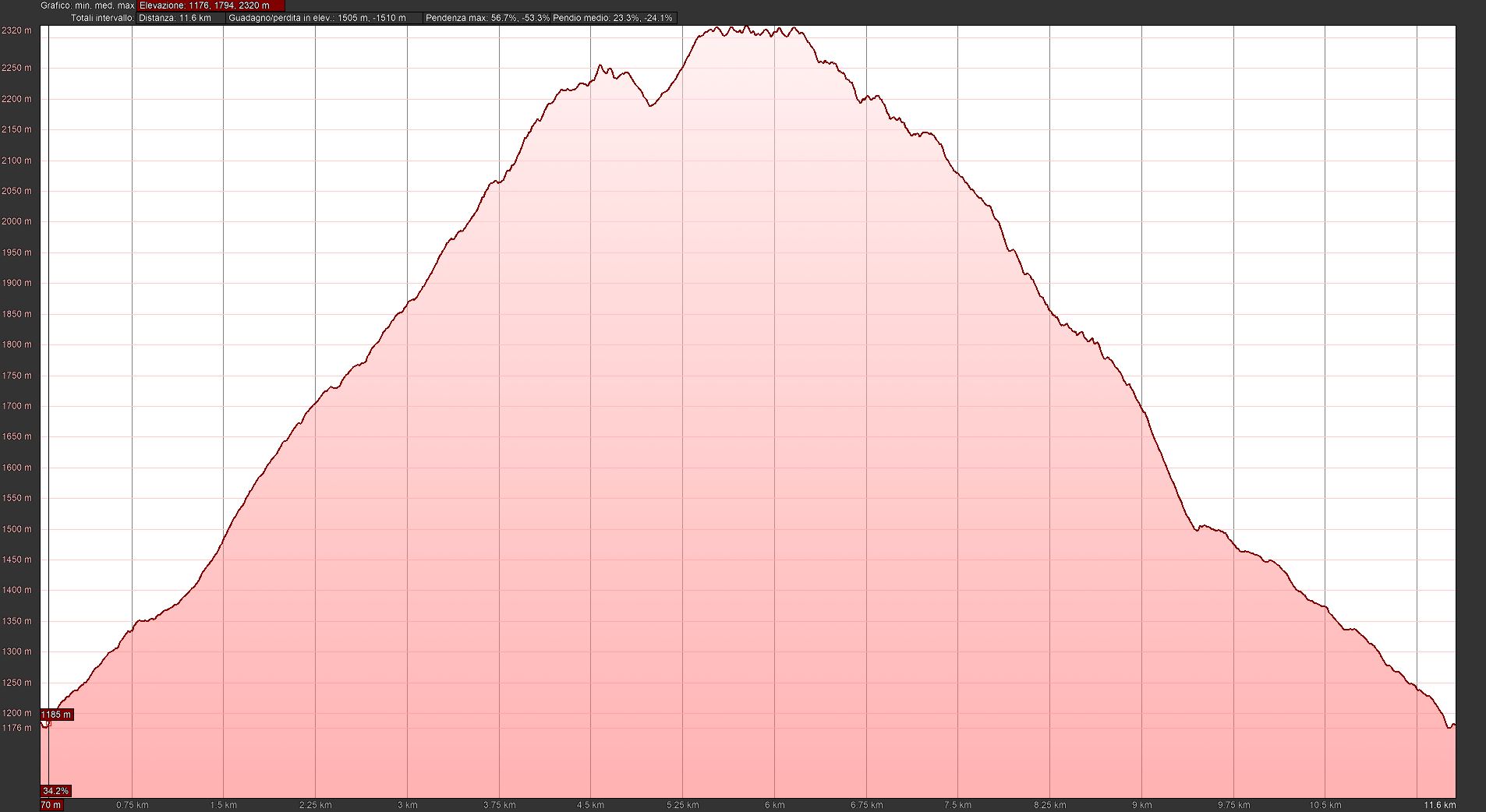Click the Totali intervallo label
Image resolution: width=1486 pixels, height=812 pixels.
102,18
